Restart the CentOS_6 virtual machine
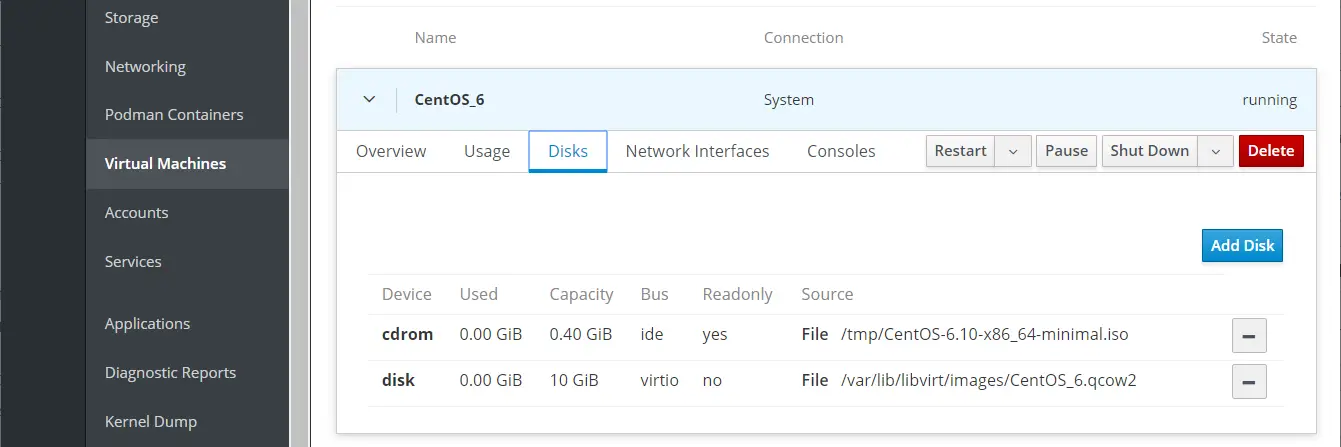The image size is (1341, 447). coord(961,151)
